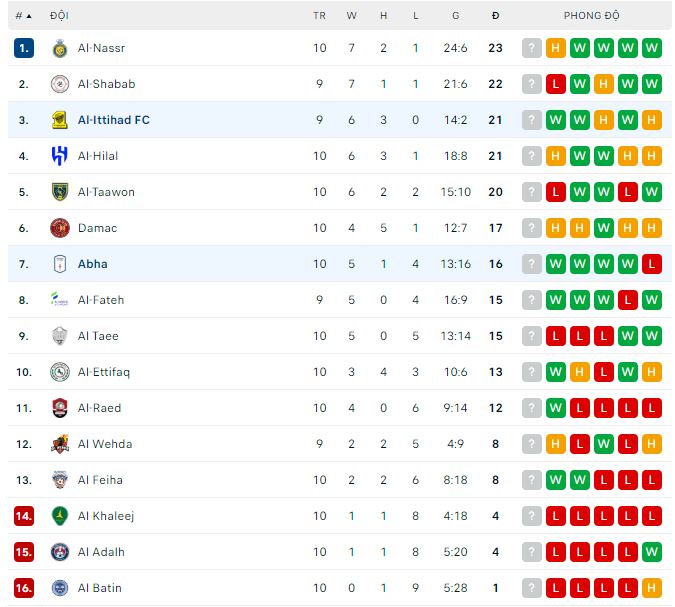Click the Al-Shabab team logo

coord(60,84)
